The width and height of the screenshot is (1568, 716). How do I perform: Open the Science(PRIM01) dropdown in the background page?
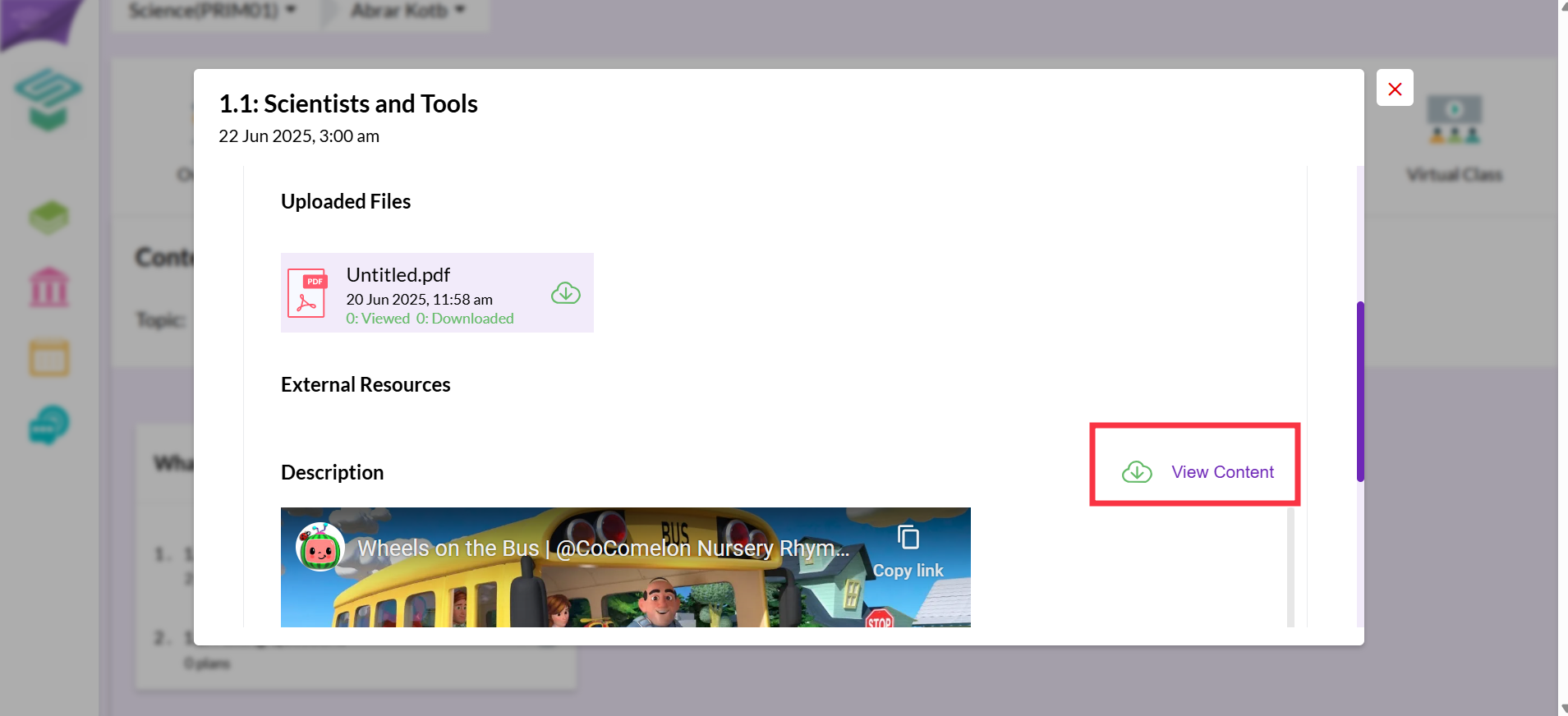(213, 11)
